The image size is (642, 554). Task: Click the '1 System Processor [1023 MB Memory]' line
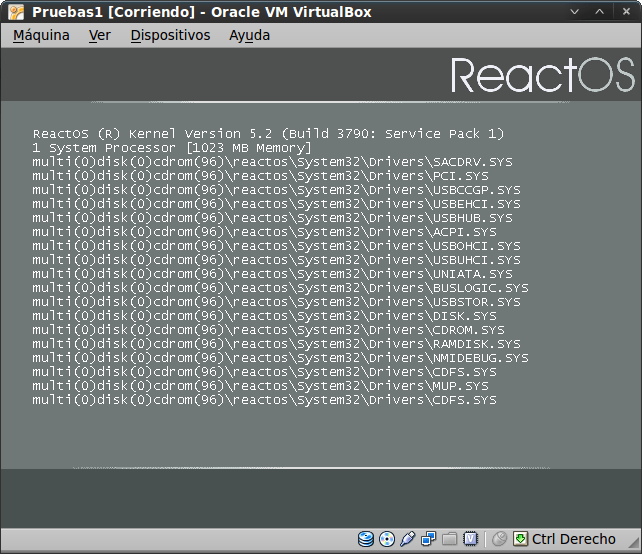[x=172, y=148]
